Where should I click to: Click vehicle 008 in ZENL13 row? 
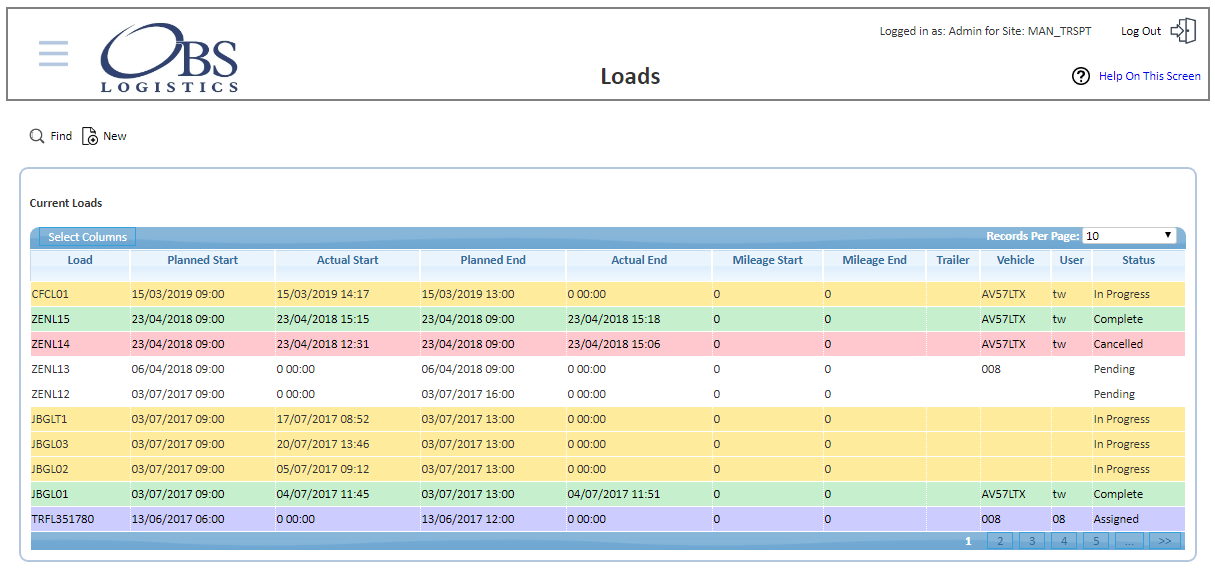point(991,369)
